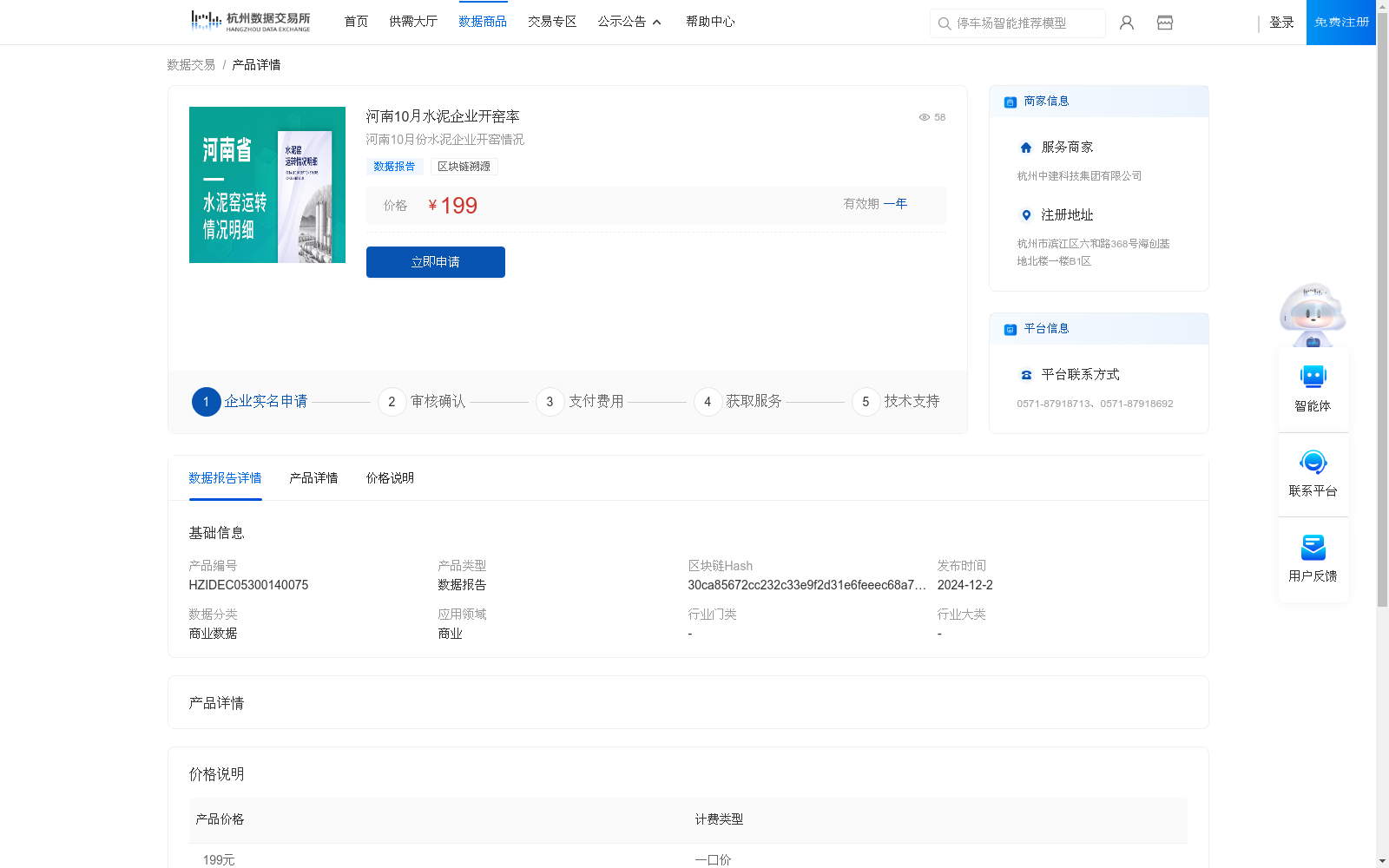
Task: Click product title 河南10月水泥企业开窑率
Action: [x=443, y=116]
